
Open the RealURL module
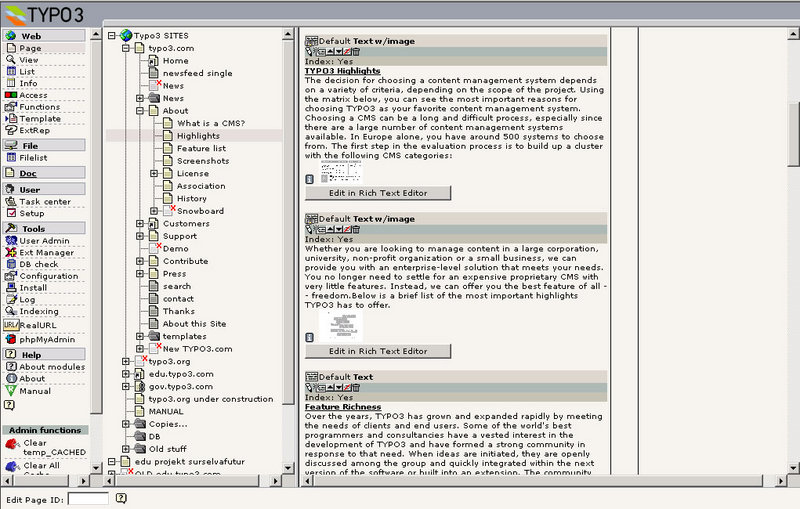[38, 325]
